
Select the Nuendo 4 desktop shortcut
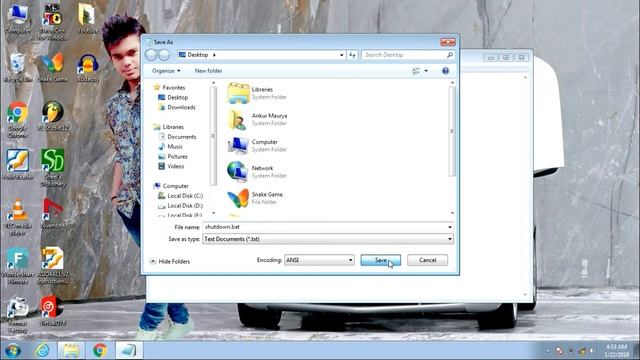coord(53,214)
